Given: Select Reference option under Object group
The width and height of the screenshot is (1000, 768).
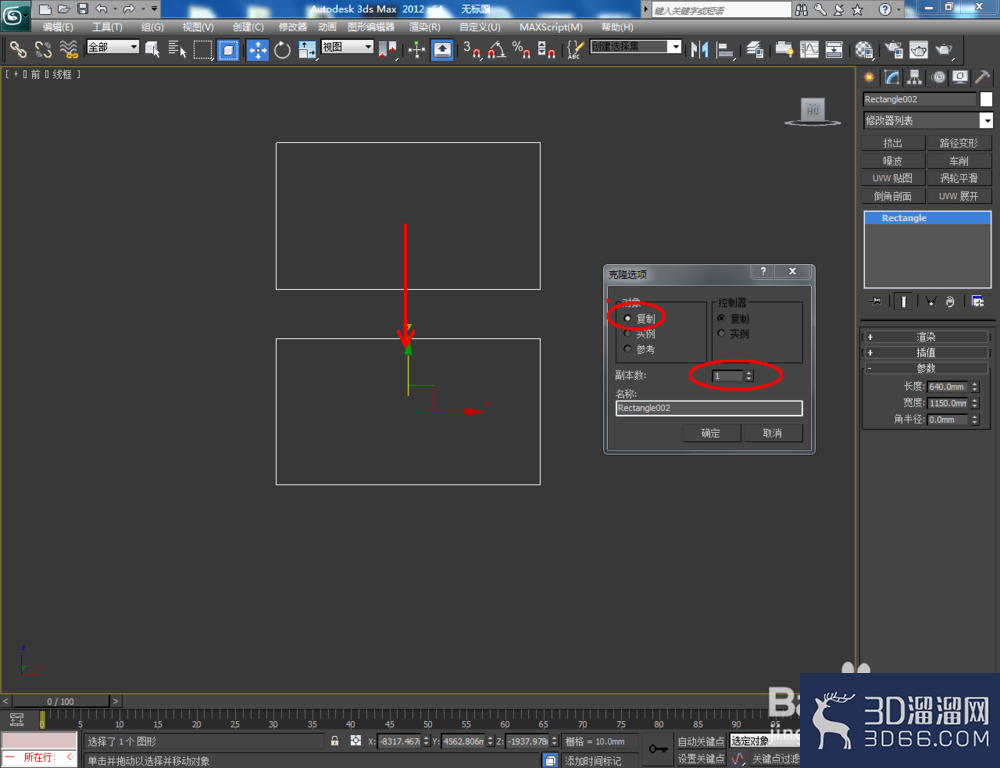Looking at the screenshot, I should tap(628, 349).
